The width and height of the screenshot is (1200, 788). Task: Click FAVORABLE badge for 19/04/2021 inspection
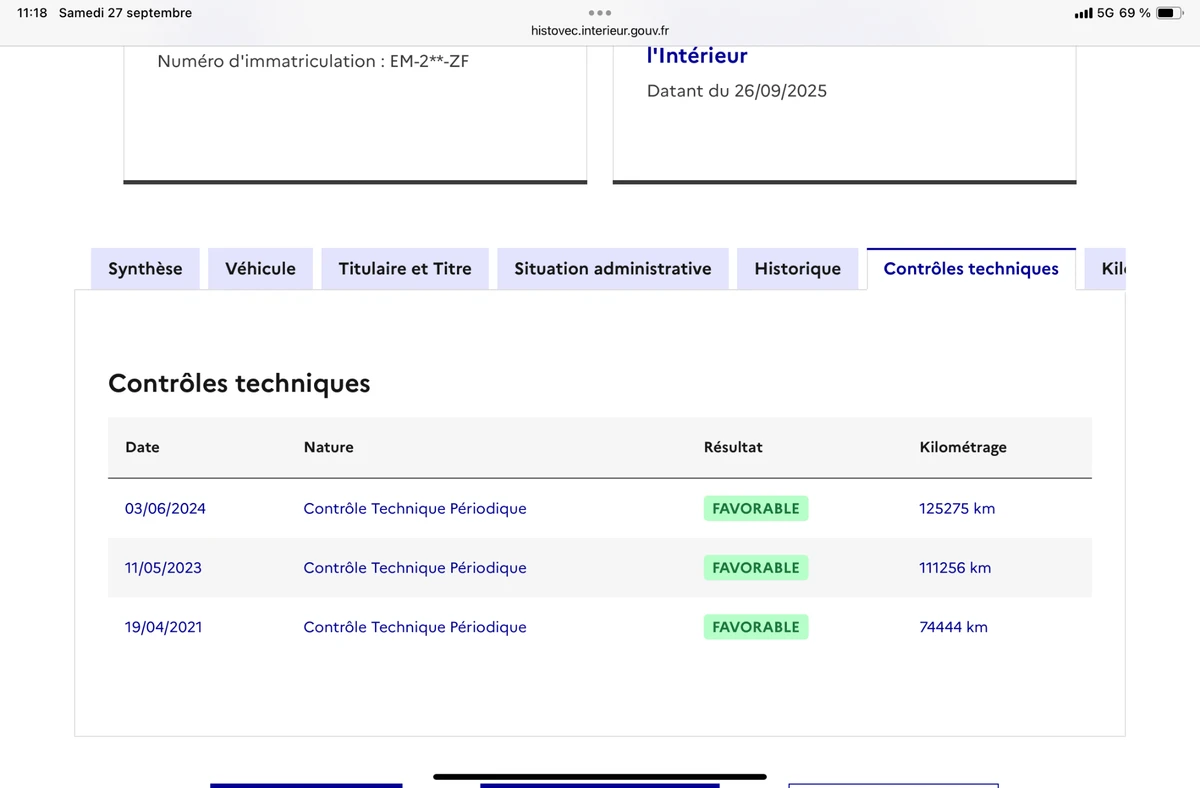pos(755,627)
